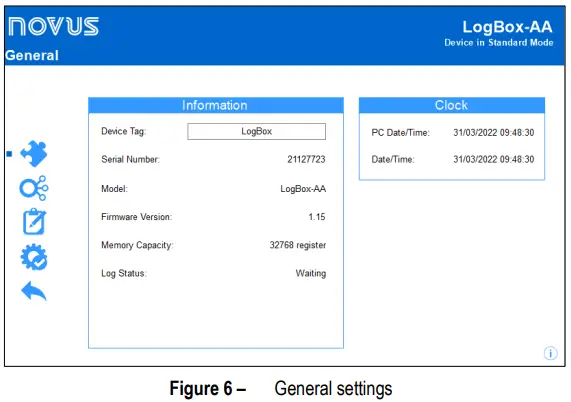The image size is (571, 402).
Task: Click the Log Status label
Action: click(x=124, y=273)
